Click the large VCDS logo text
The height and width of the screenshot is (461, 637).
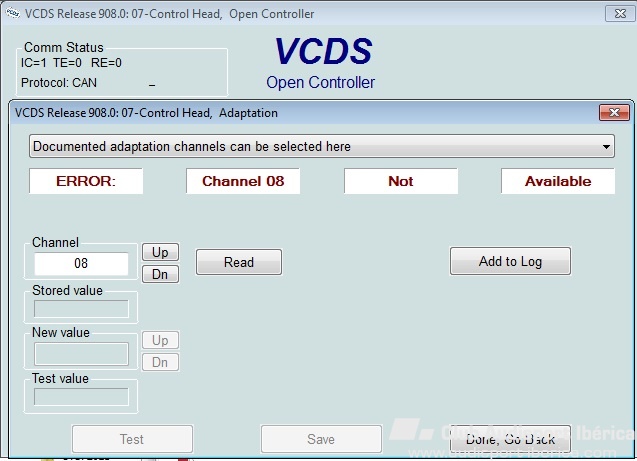point(323,51)
